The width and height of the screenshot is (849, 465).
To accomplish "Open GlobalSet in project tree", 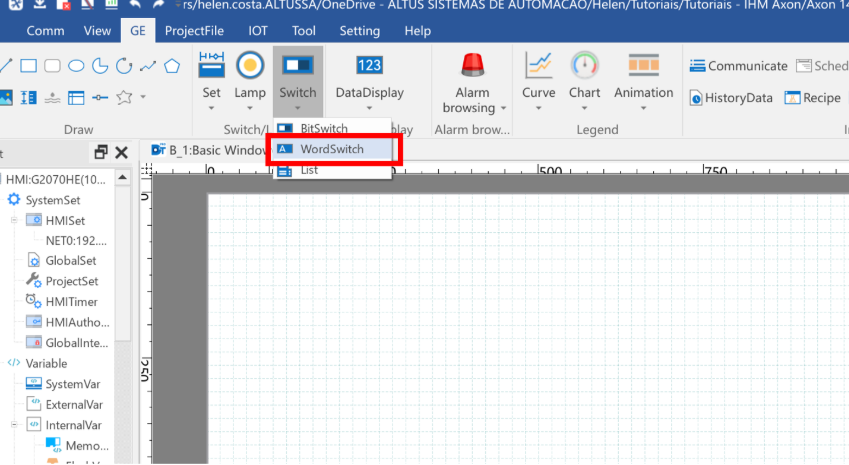I will coord(70,261).
